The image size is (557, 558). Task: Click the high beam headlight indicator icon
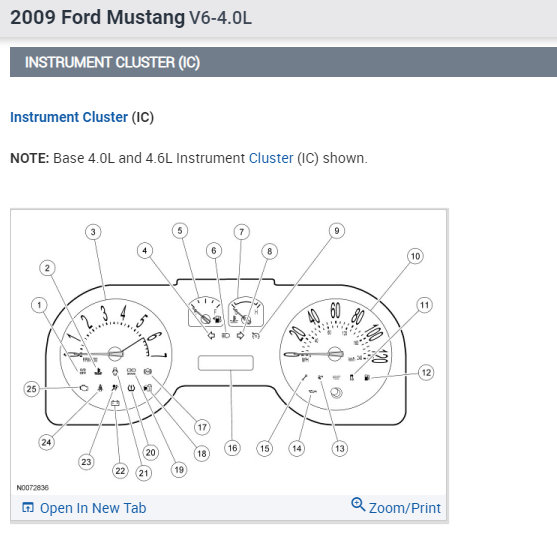pos(226,335)
